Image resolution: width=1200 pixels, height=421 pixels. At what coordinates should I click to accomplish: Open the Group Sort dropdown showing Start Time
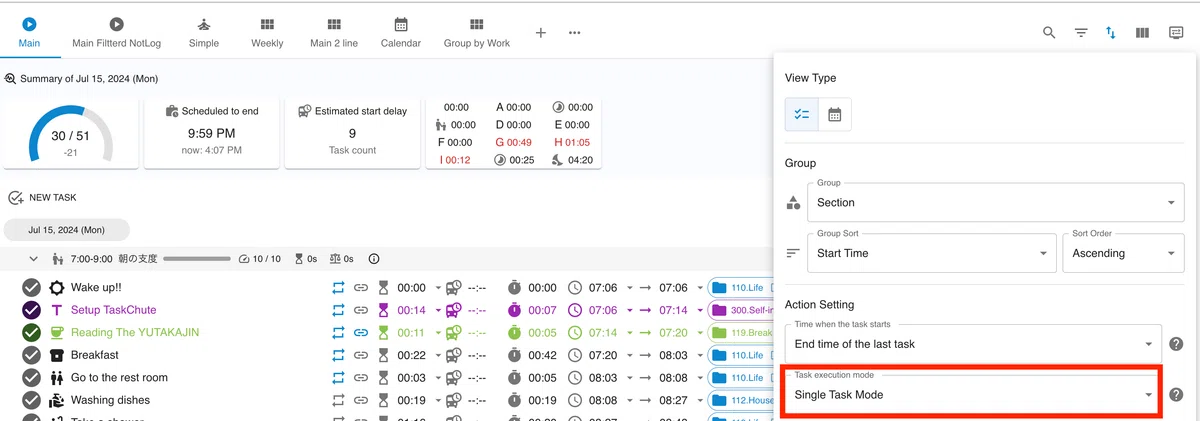pos(932,253)
